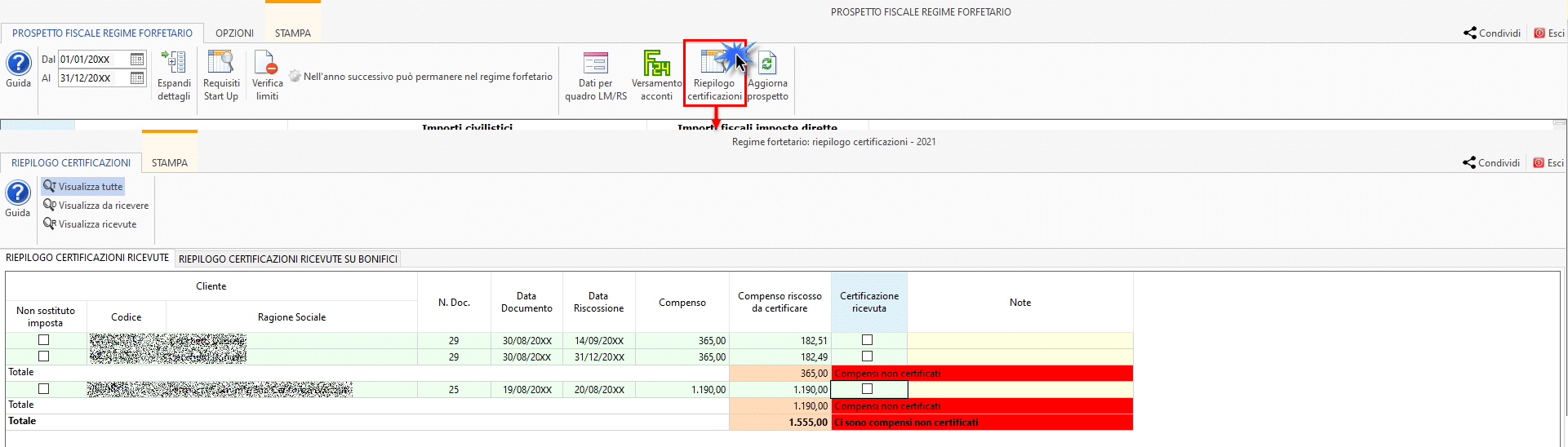Viewport: 1568px width, 447px height.
Task: Switch to the OPZIONI tab
Action: pyautogui.click(x=234, y=33)
